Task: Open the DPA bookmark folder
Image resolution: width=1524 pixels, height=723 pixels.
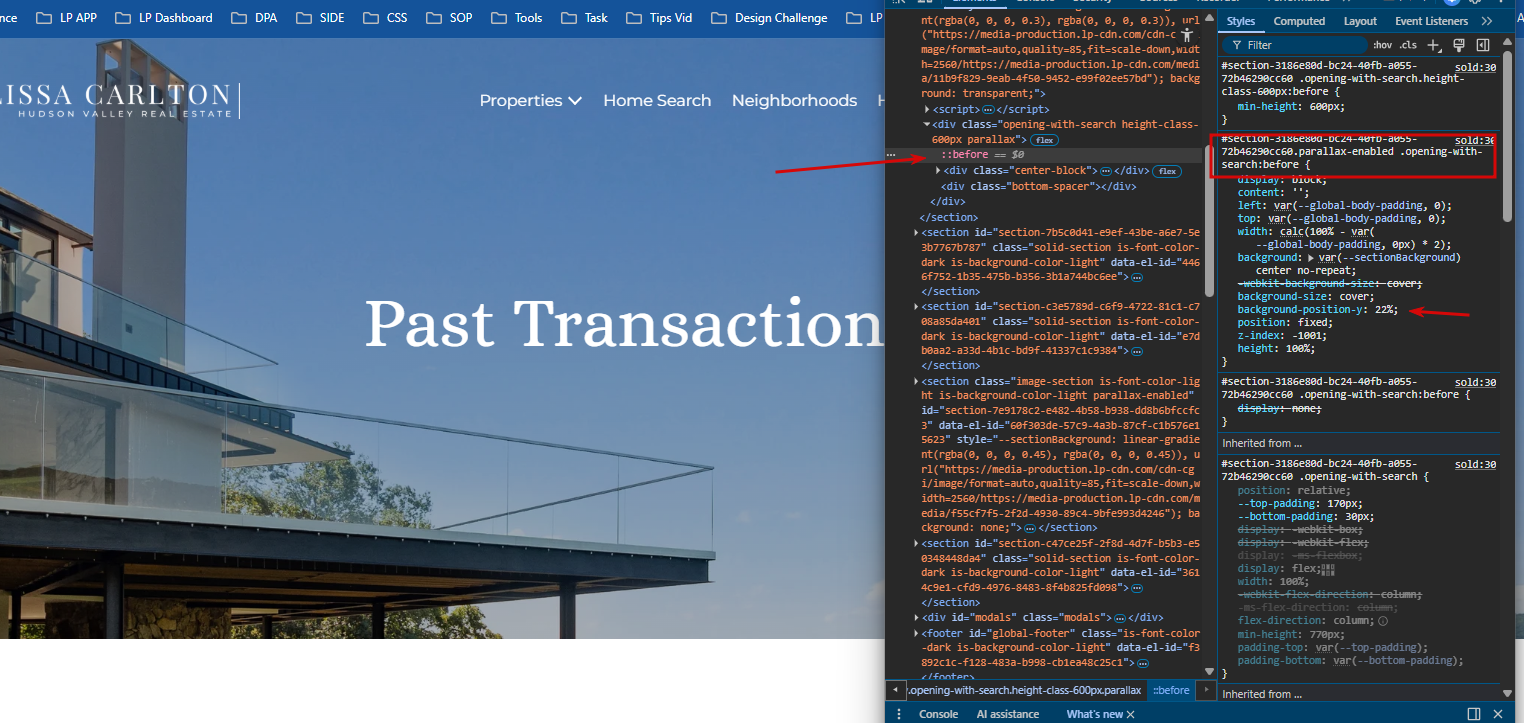Action: tap(254, 17)
